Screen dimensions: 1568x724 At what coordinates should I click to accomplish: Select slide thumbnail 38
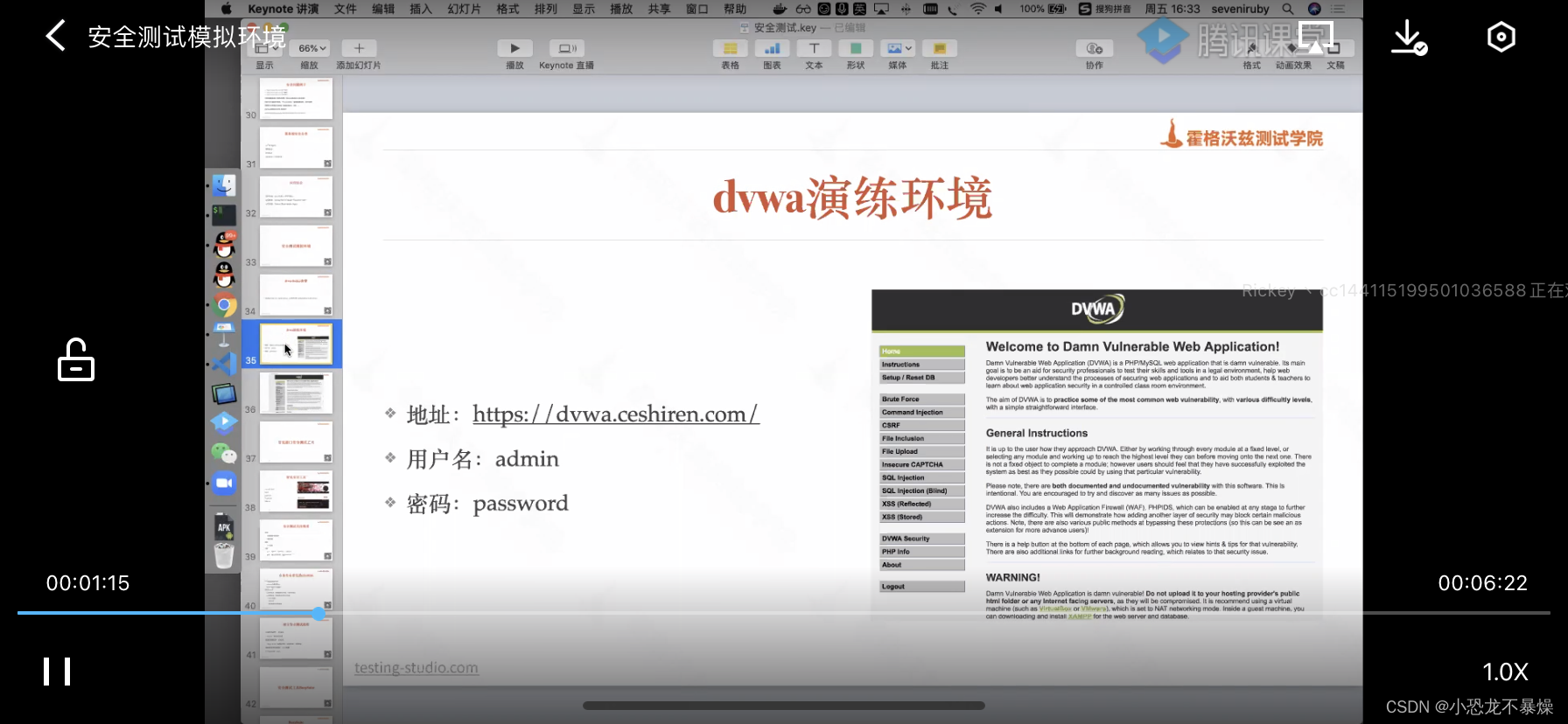tap(296, 491)
